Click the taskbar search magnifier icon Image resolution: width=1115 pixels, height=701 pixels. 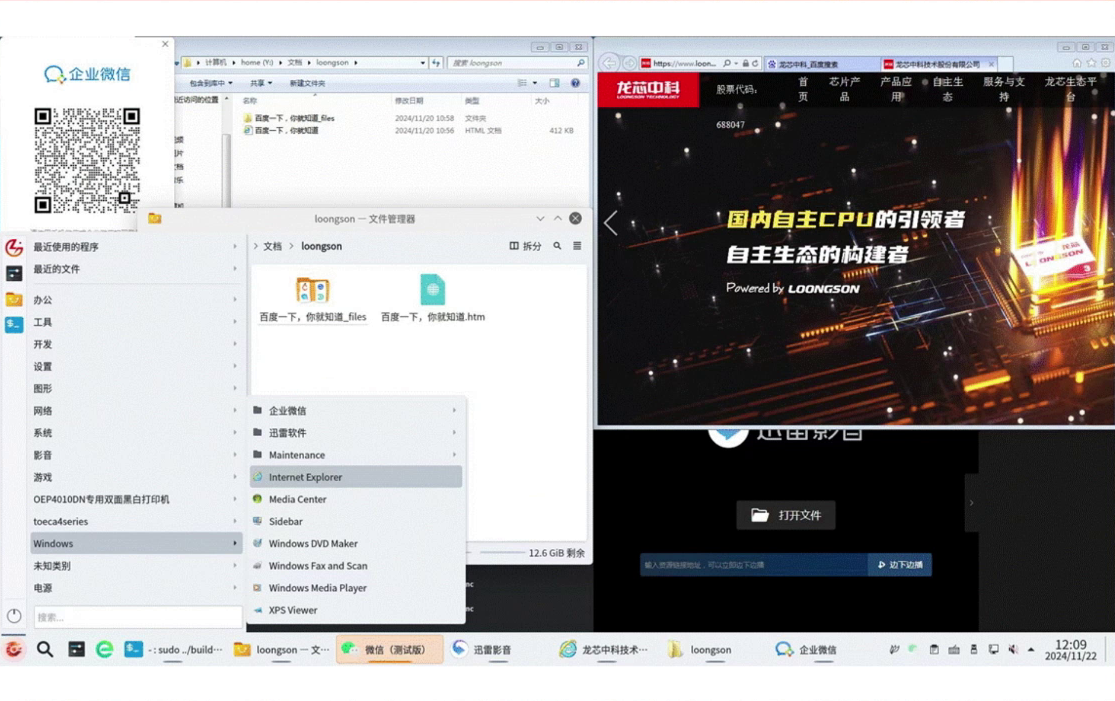click(x=45, y=648)
